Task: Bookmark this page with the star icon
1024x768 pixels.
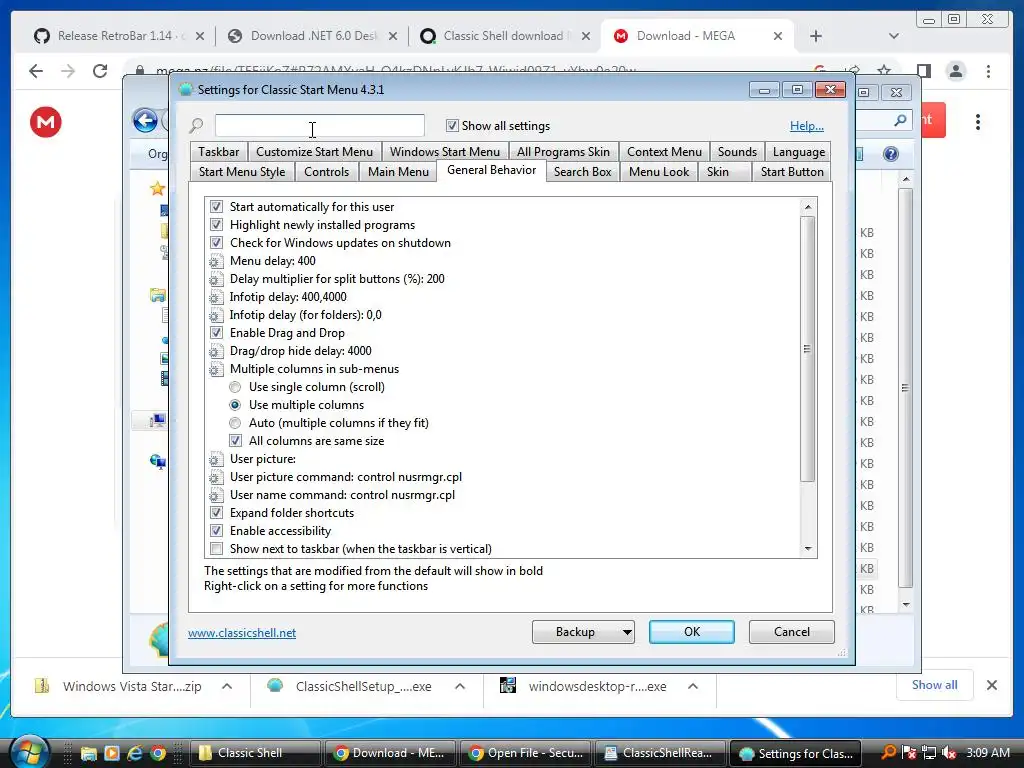Action: (884, 69)
